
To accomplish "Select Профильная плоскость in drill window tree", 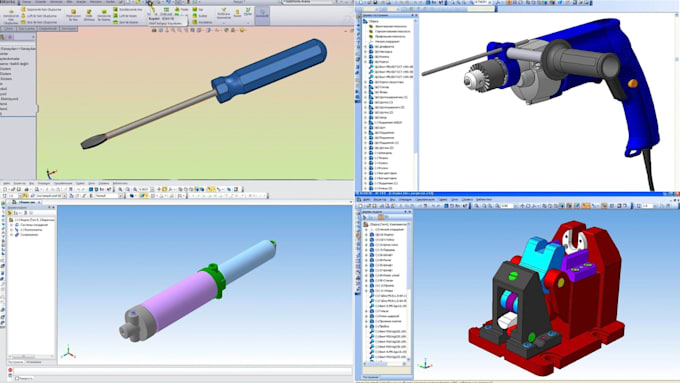I will tap(390, 36).
